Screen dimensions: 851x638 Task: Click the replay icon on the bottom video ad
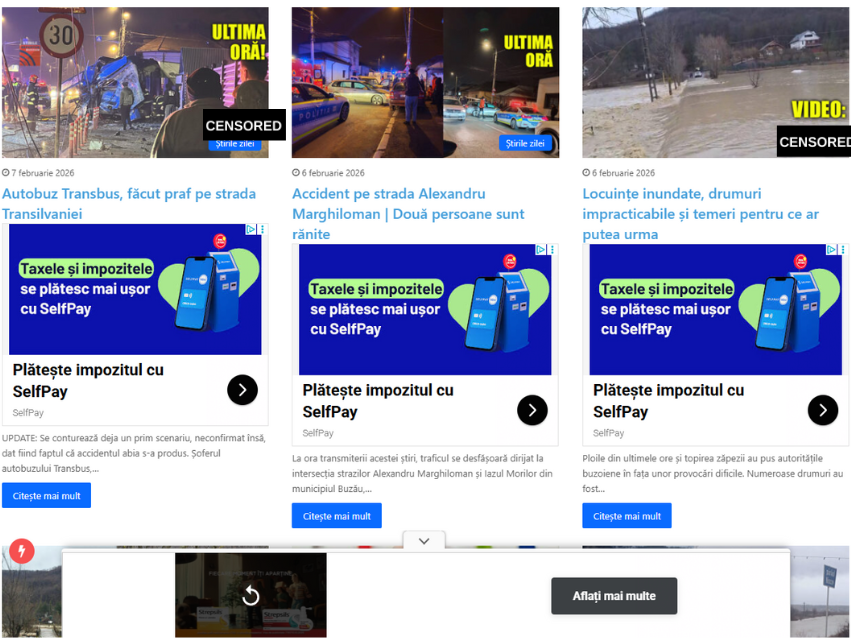pos(251,596)
